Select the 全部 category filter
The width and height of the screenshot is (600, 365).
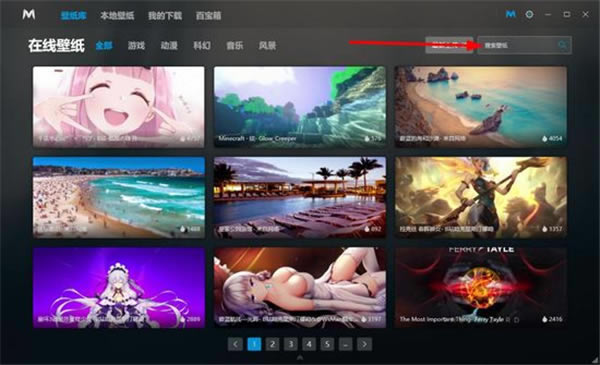104,46
